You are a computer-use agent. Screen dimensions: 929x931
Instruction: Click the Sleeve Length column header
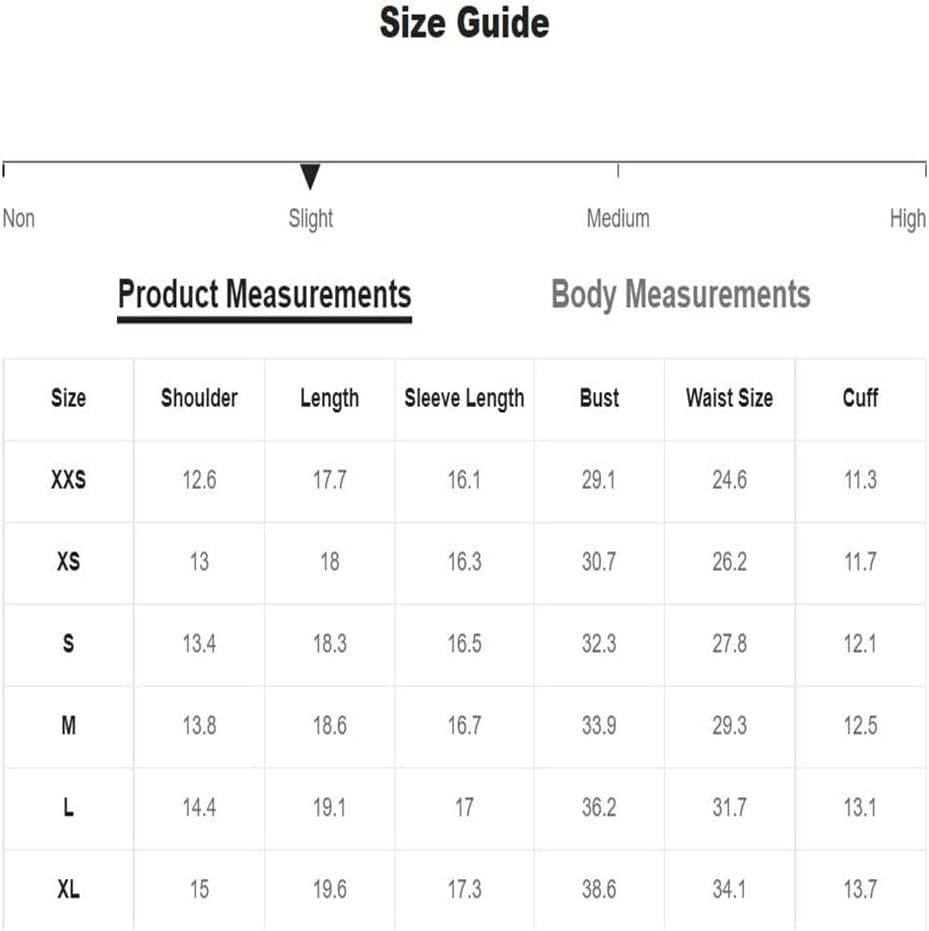pyautogui.click(x=464, y=398)
